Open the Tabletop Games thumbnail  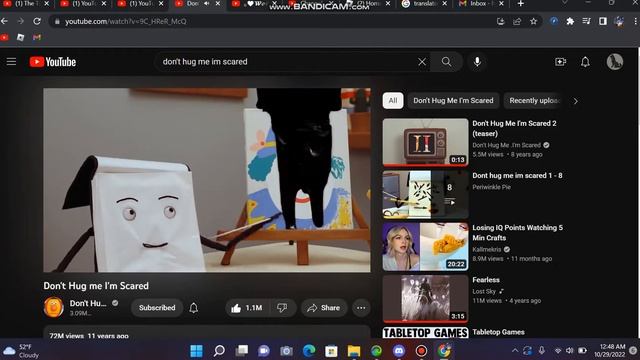point(425,333)
